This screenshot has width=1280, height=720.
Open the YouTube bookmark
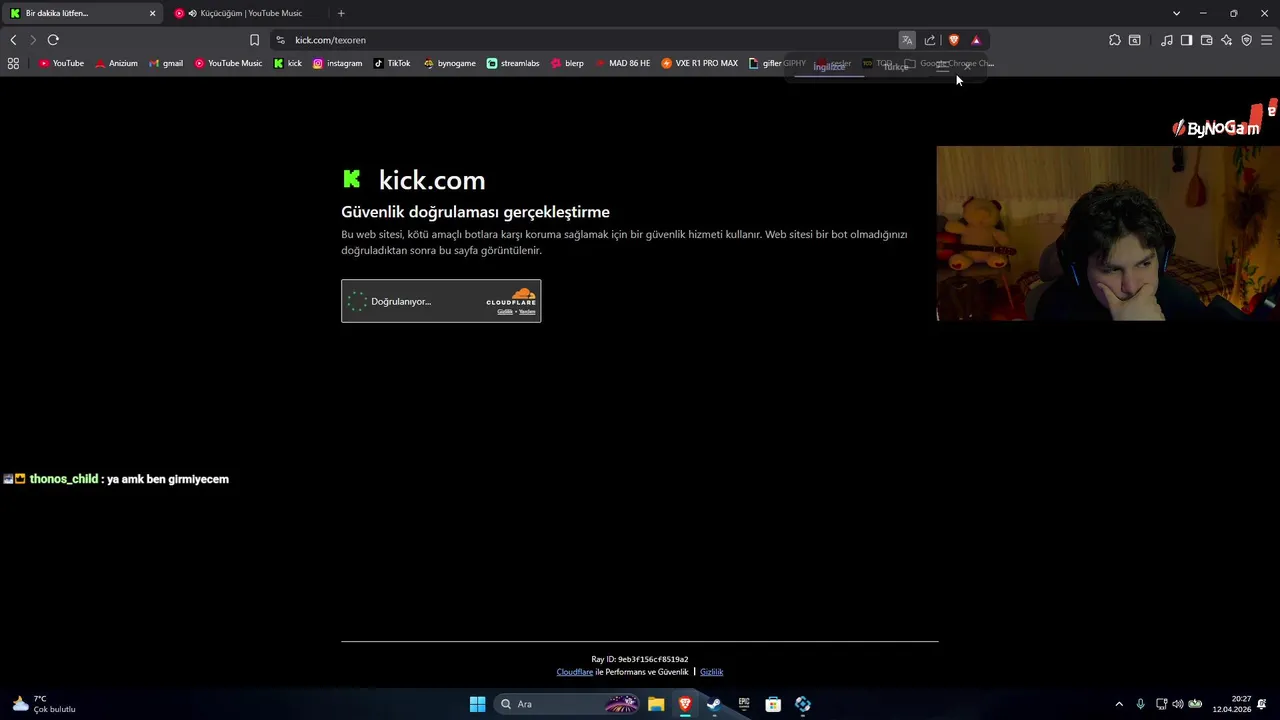pyautogui.click(x=61, y=63)
